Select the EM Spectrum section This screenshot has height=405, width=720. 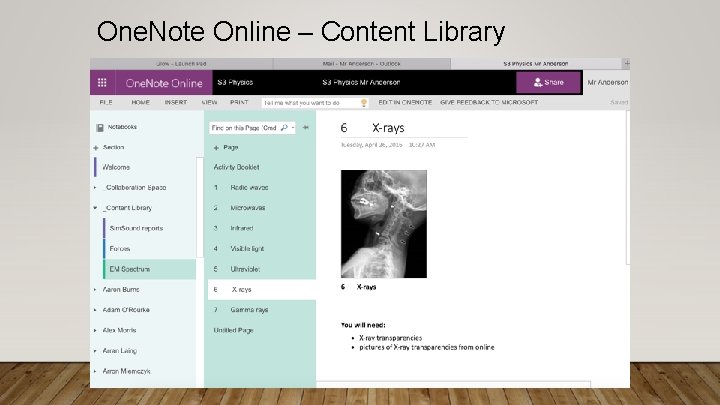point(150,269)
